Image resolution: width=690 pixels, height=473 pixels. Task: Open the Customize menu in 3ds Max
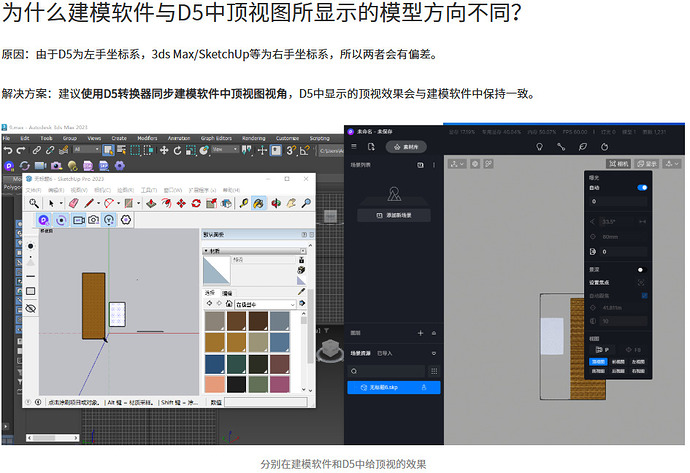pyautogui.click(x=287, y=138)
